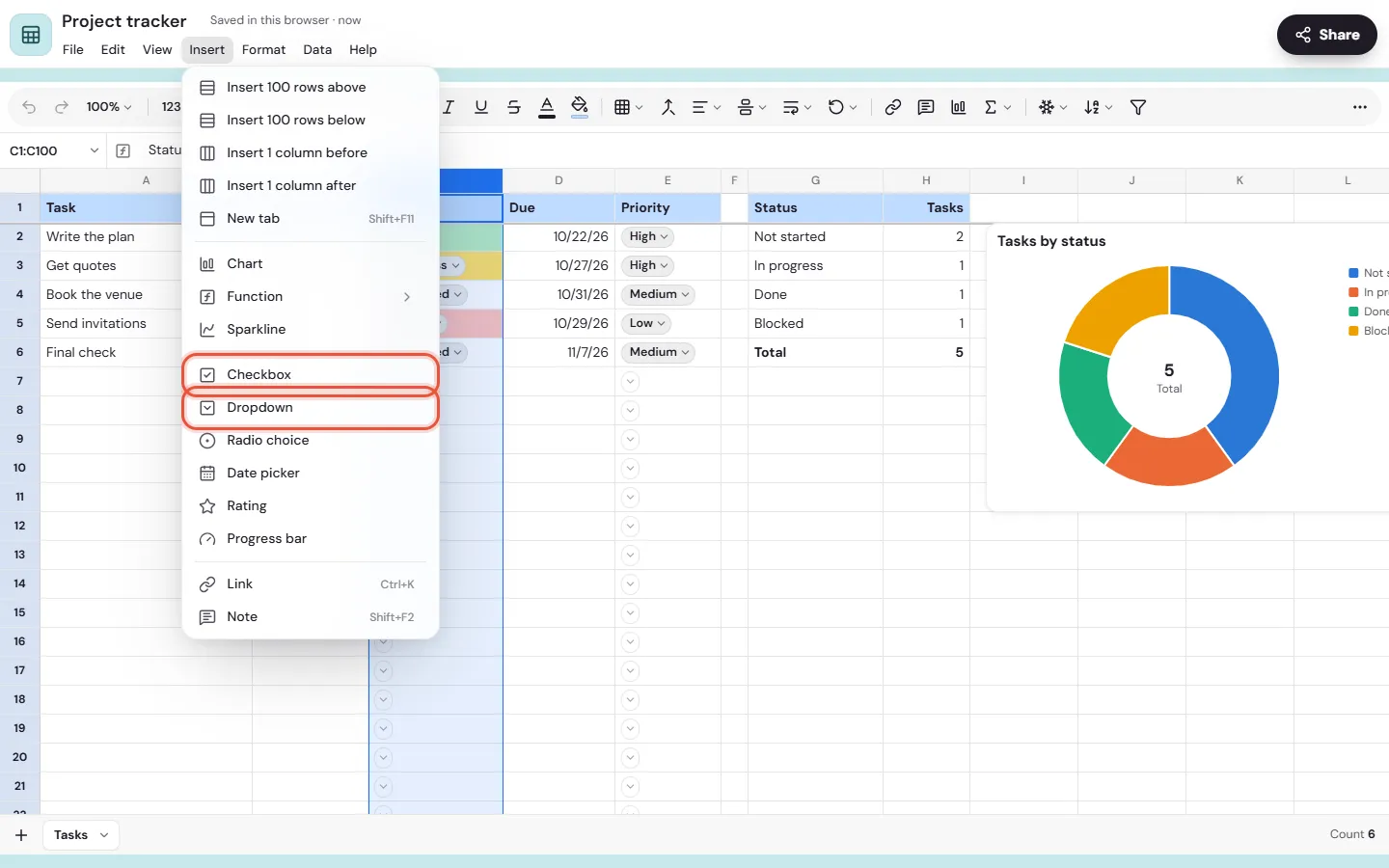Click the insert link toolbar icon
This screenshot has width=1389, height=868.
[893, 107]
